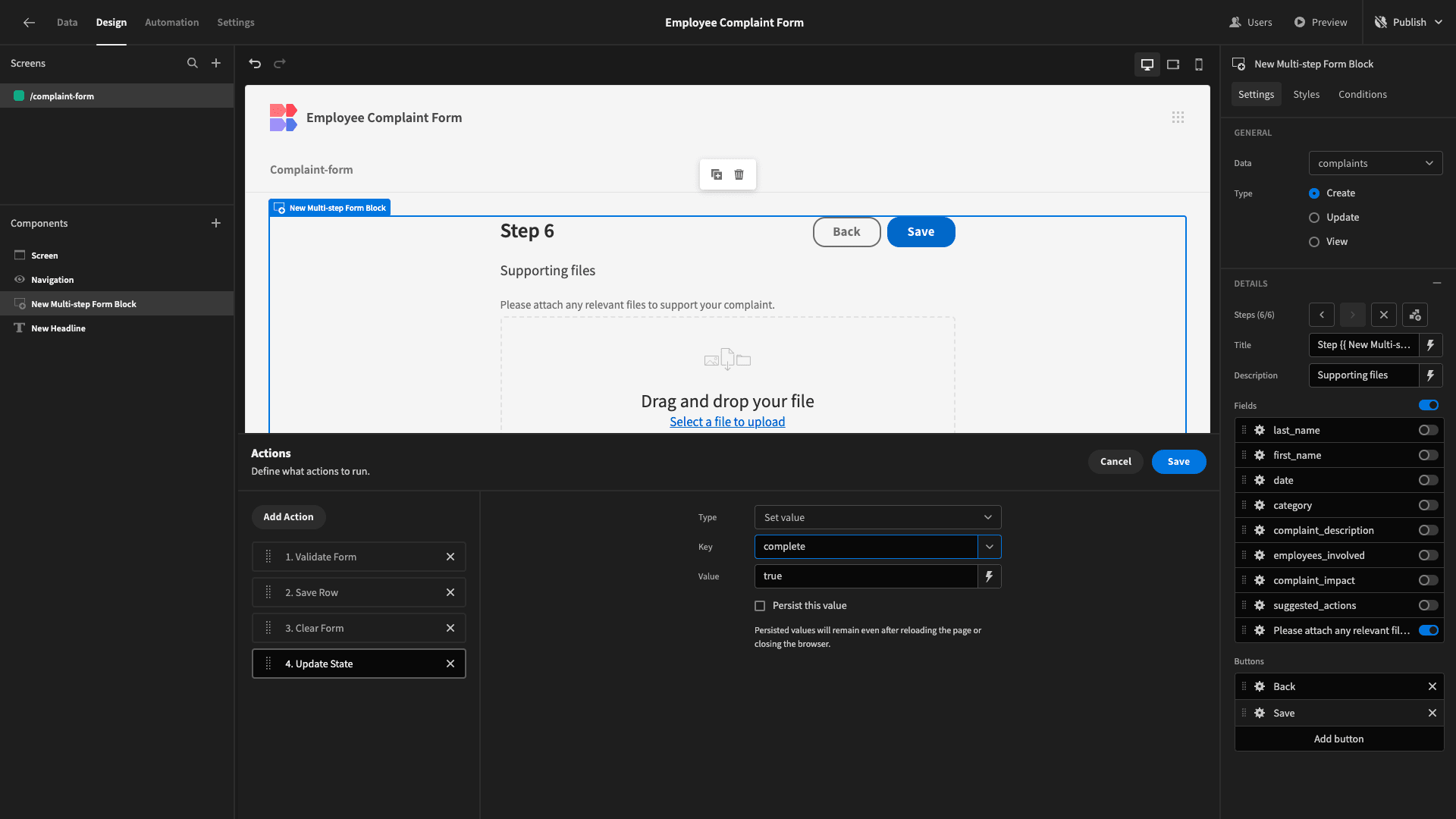Viewport: 1456px width, 819px height.
Task: Open the action Type dropdown
Action: pyautogui.click(x=877, y=517)
